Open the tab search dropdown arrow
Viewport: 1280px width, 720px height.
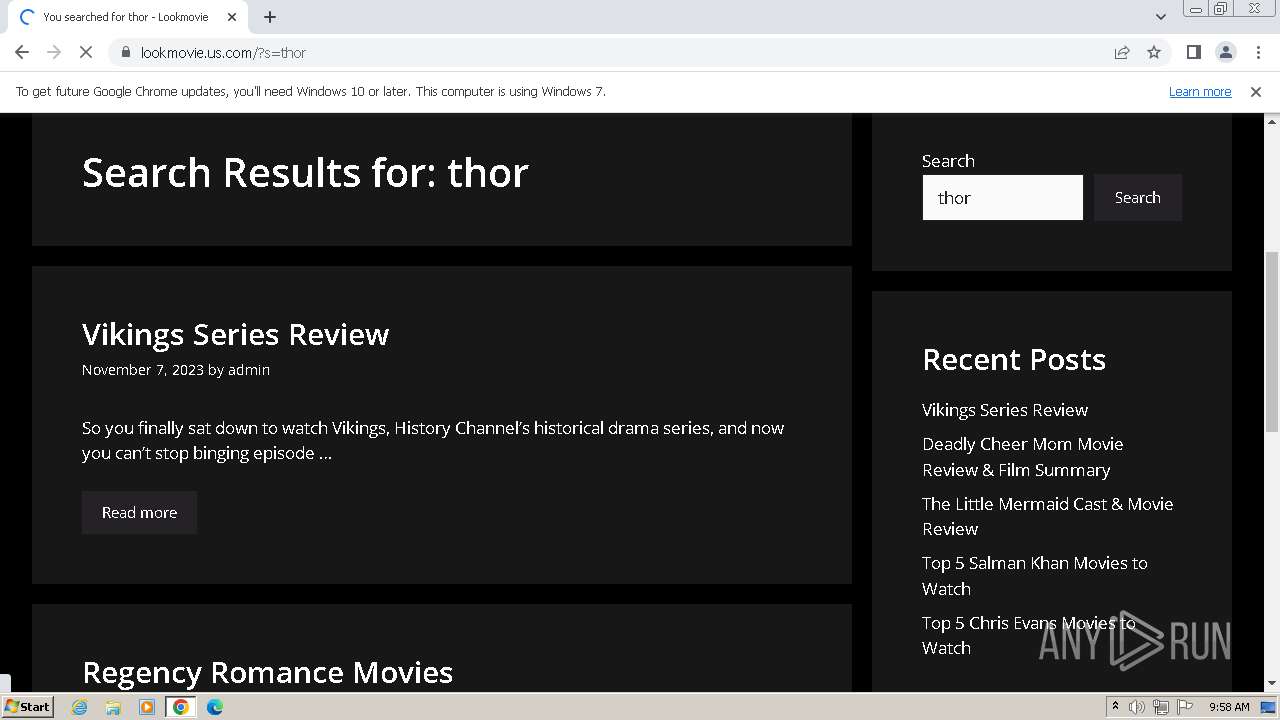1160,17
